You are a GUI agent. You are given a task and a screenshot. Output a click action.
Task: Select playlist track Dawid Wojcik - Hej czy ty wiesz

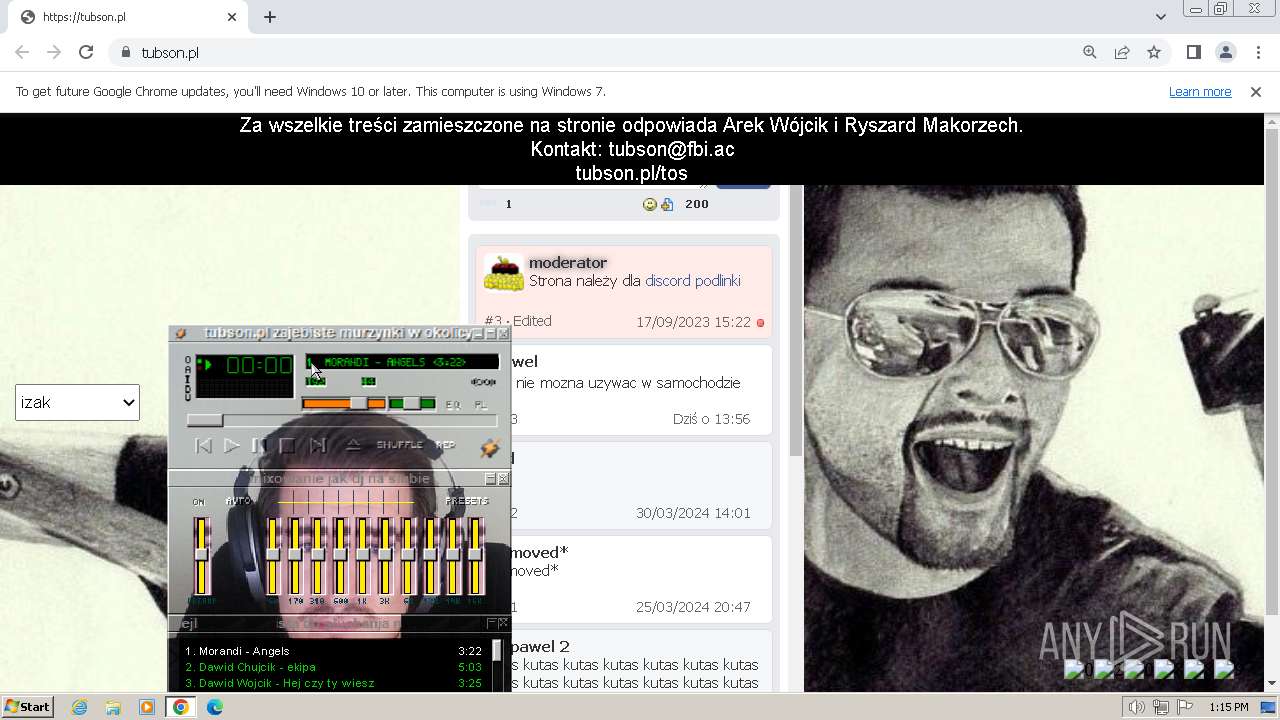(x=334, y=683)
